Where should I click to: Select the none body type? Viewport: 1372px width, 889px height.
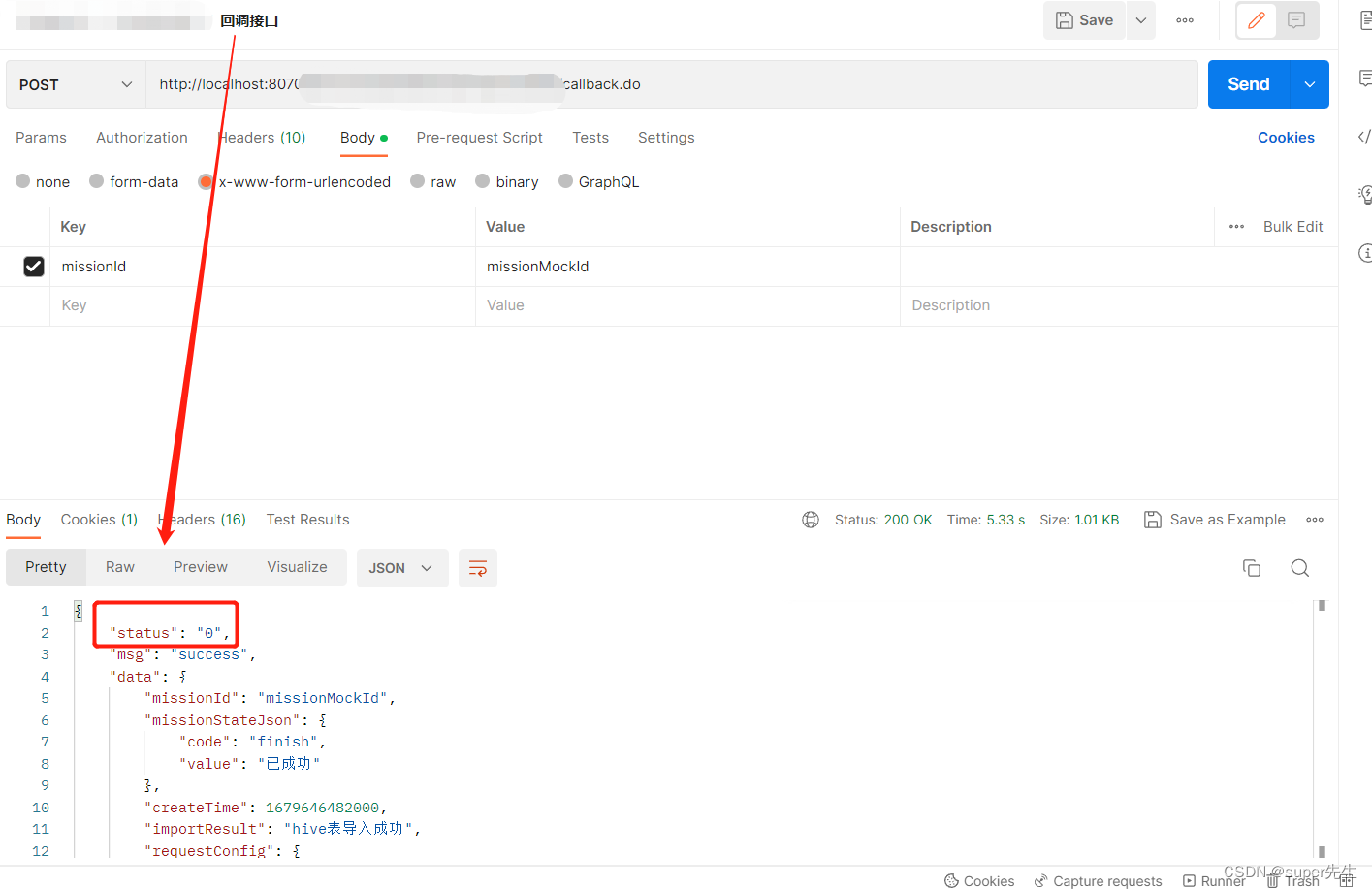tap(43, 181)
